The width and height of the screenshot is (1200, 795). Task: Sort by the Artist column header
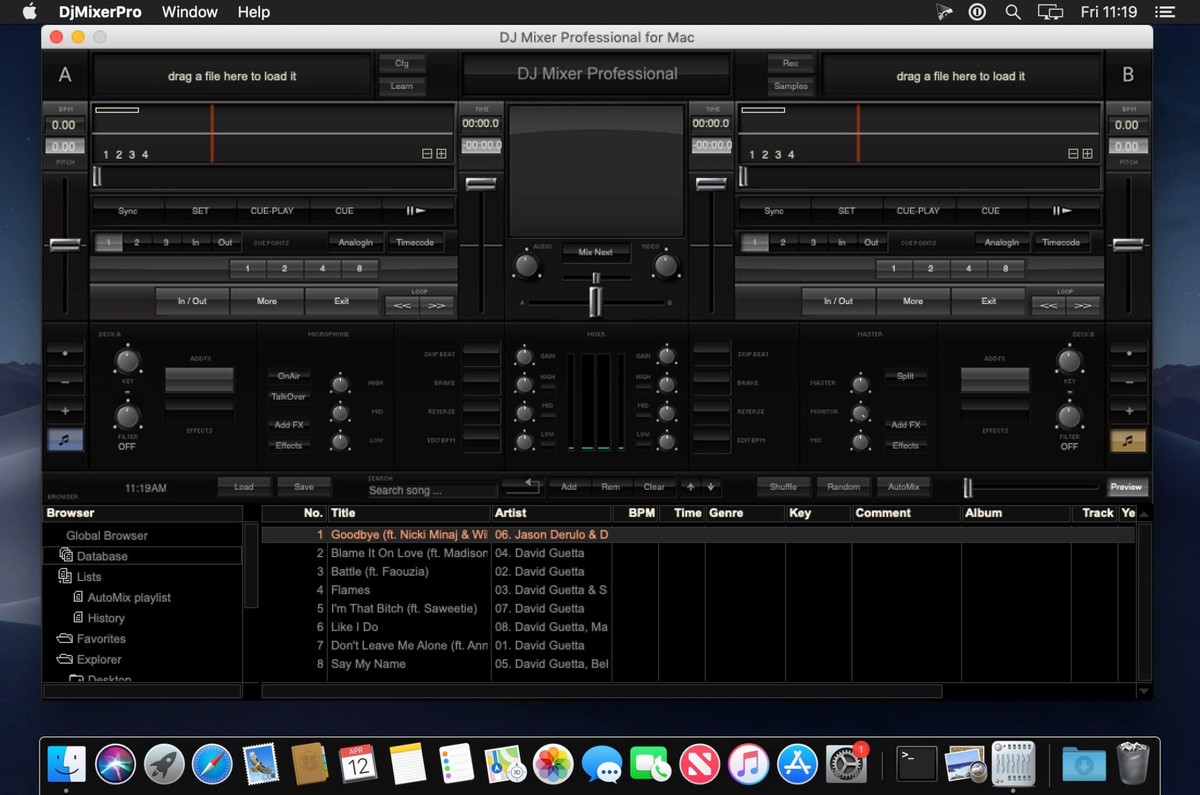tap(551, 513)
